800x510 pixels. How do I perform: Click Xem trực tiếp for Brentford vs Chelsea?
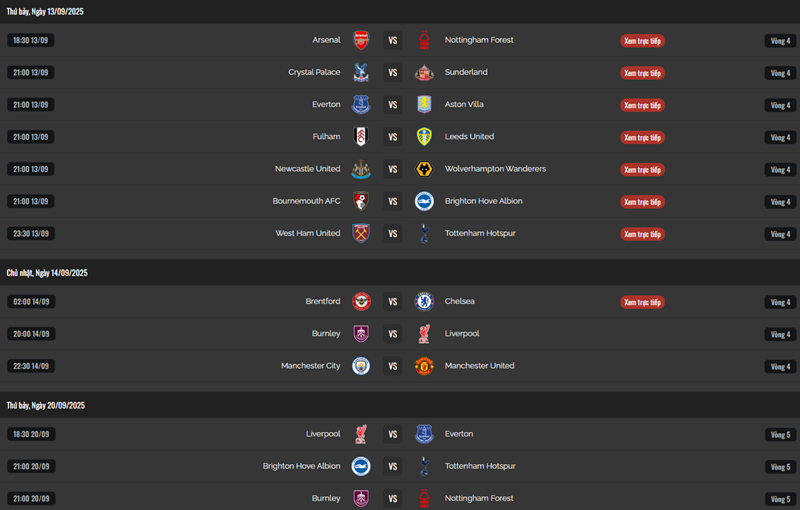[x=642, y=302]
